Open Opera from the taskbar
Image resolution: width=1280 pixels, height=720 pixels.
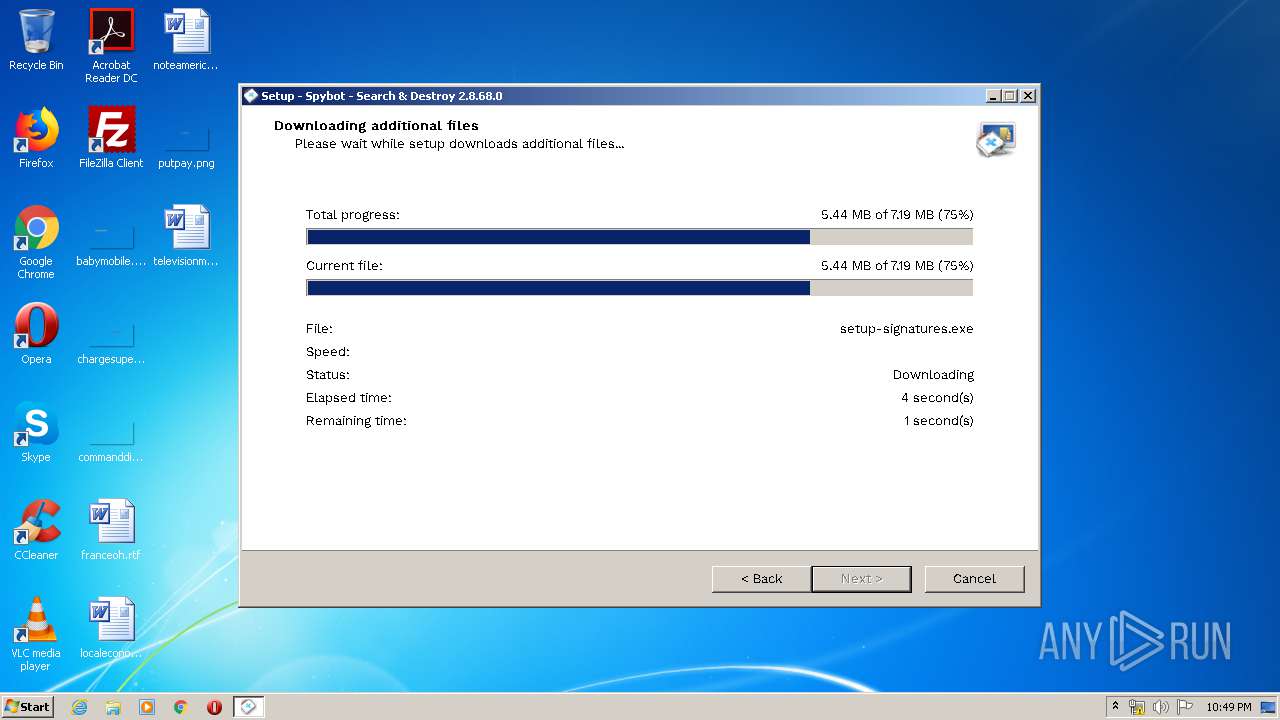[x=214, y=707]
